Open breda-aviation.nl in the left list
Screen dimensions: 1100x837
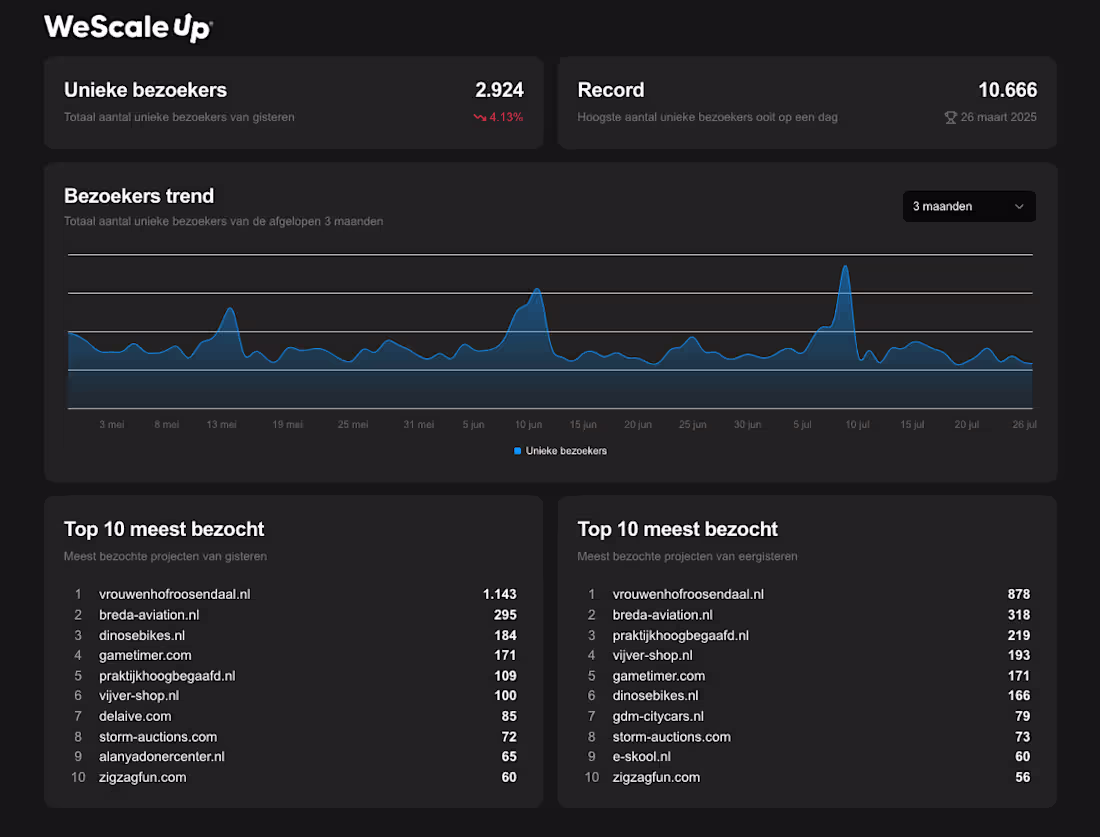149,615
